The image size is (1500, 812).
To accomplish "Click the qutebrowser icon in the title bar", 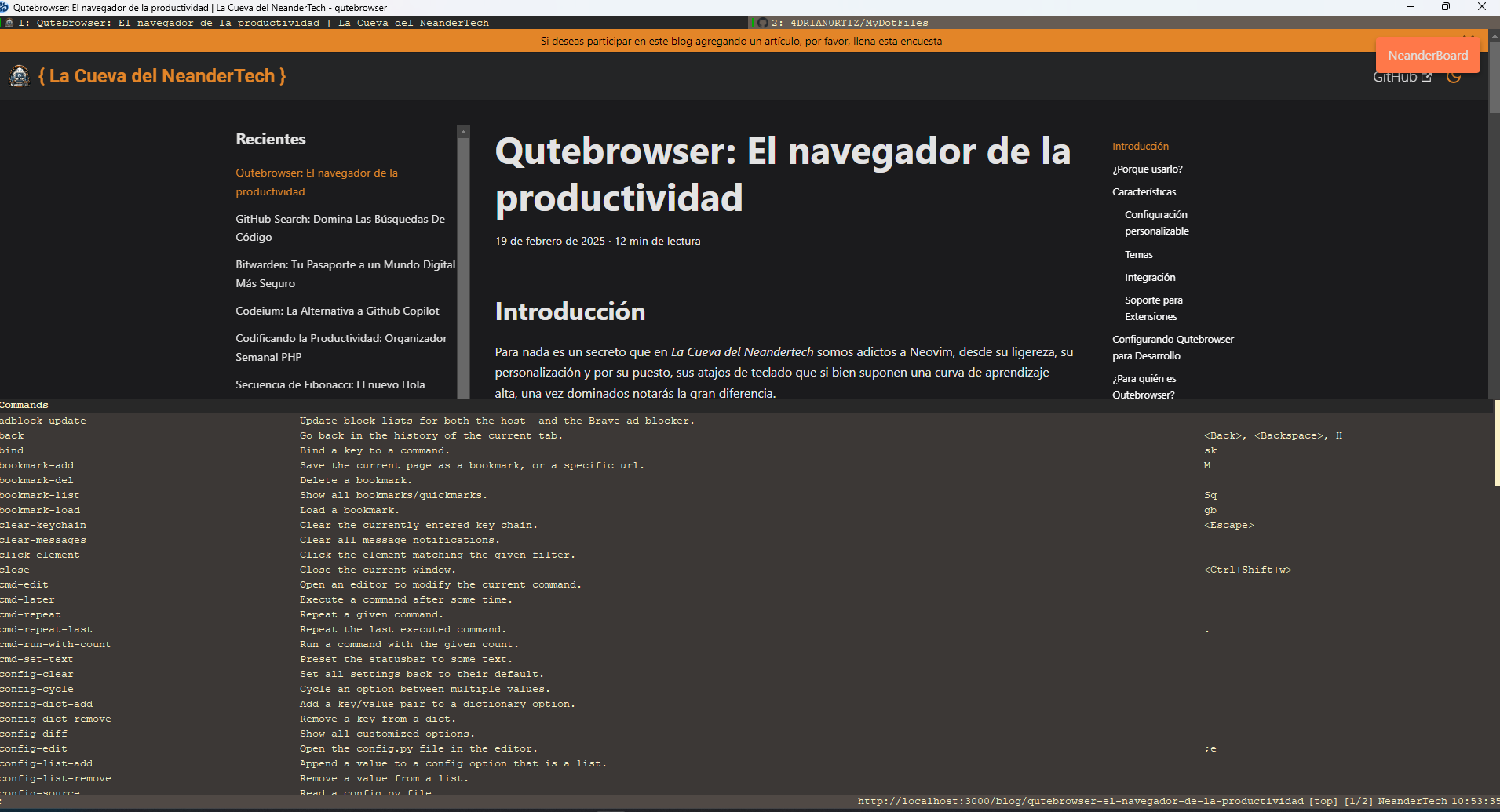I will point(5,7).
